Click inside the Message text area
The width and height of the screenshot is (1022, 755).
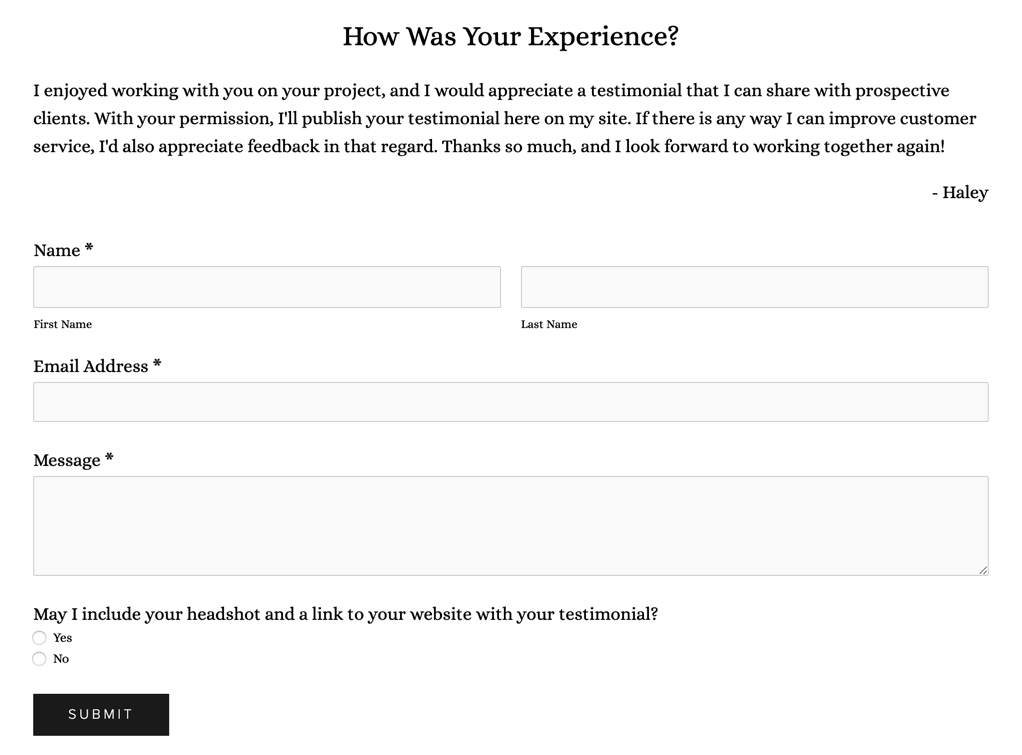point(510,525)
